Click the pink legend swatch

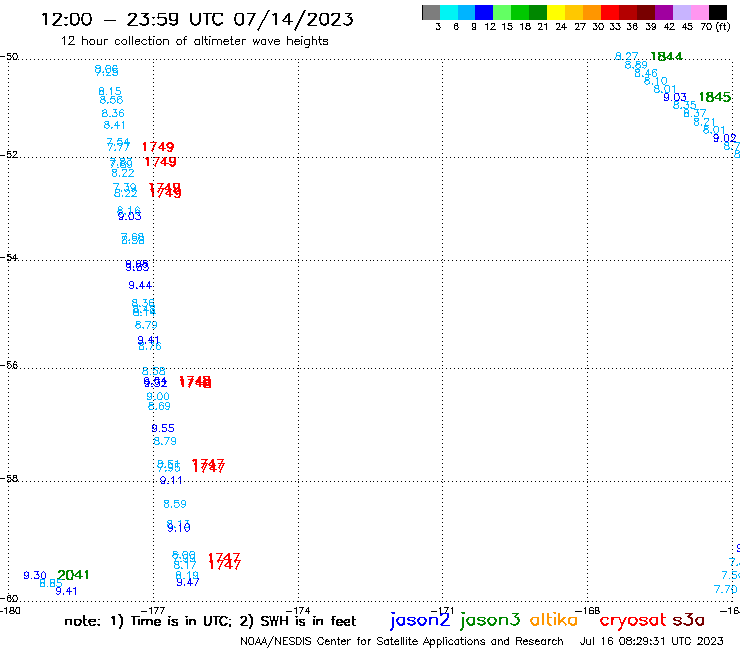coord(699,12)
